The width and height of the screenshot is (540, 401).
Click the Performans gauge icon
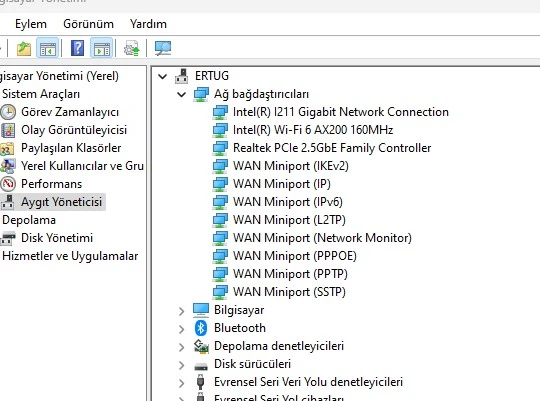[x=8, y=184]
